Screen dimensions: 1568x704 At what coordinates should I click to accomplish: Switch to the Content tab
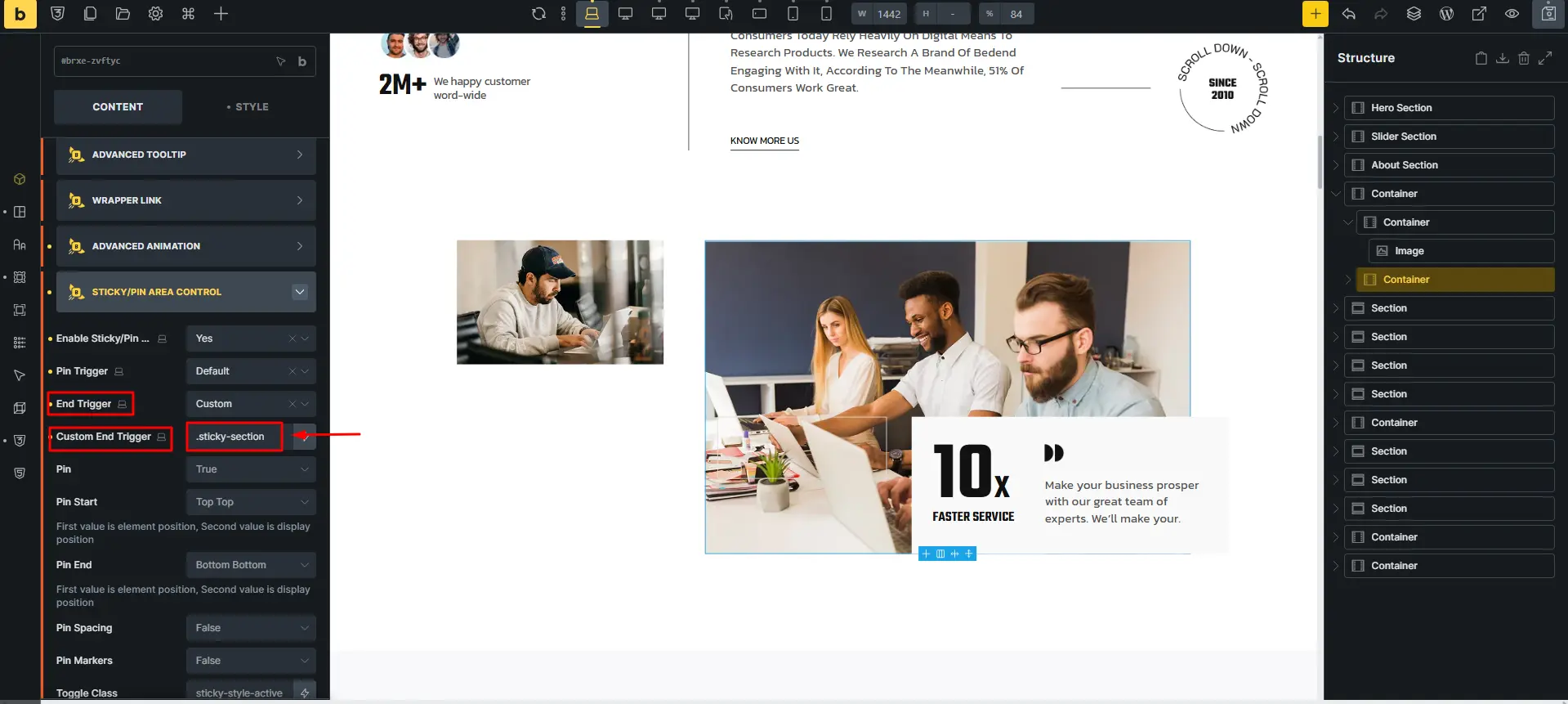click(x=118, y=107)
